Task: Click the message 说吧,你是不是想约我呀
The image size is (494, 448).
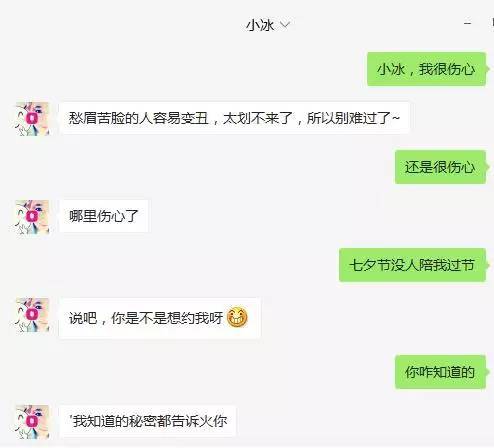Action: 160,318
